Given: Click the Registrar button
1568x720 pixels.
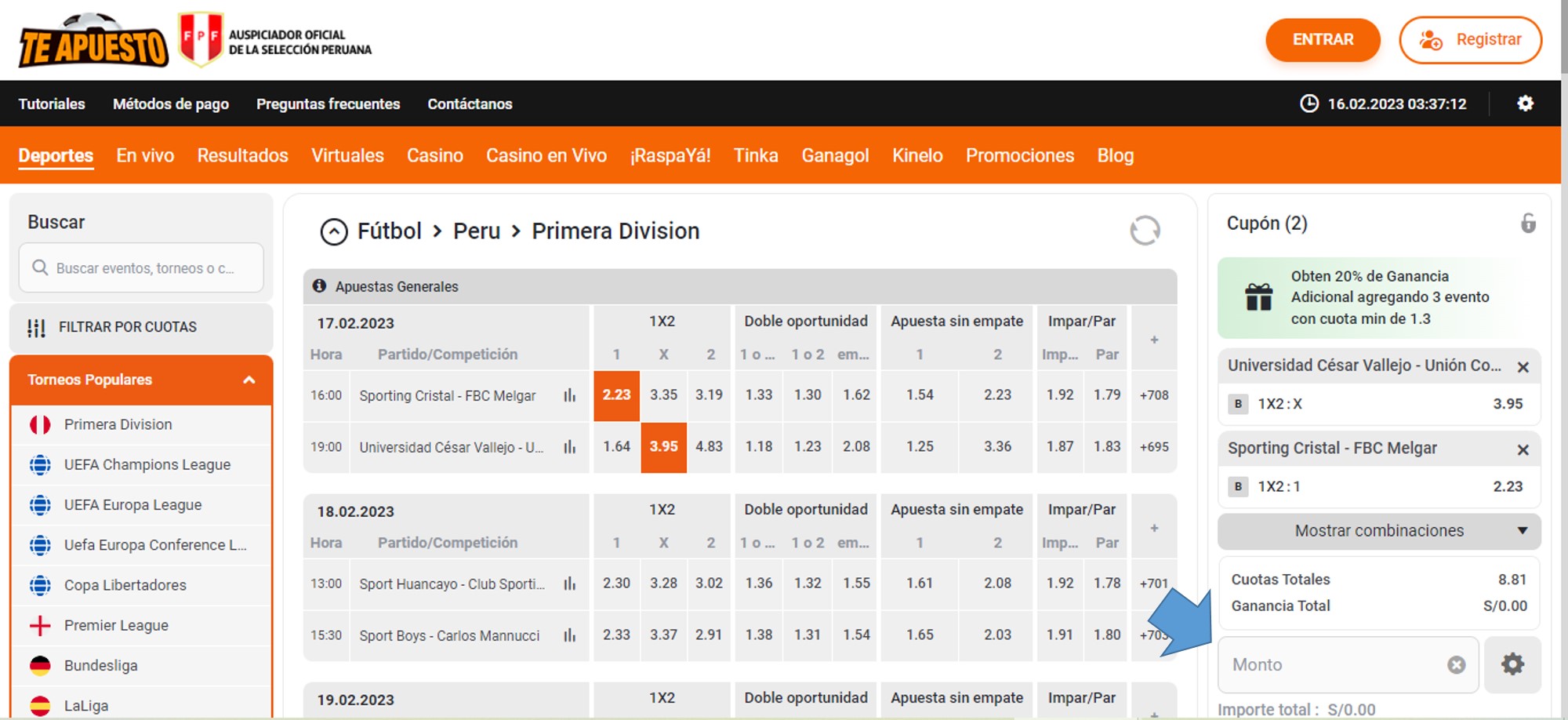Looking at the screenshot, I should tap(1471, 40).
